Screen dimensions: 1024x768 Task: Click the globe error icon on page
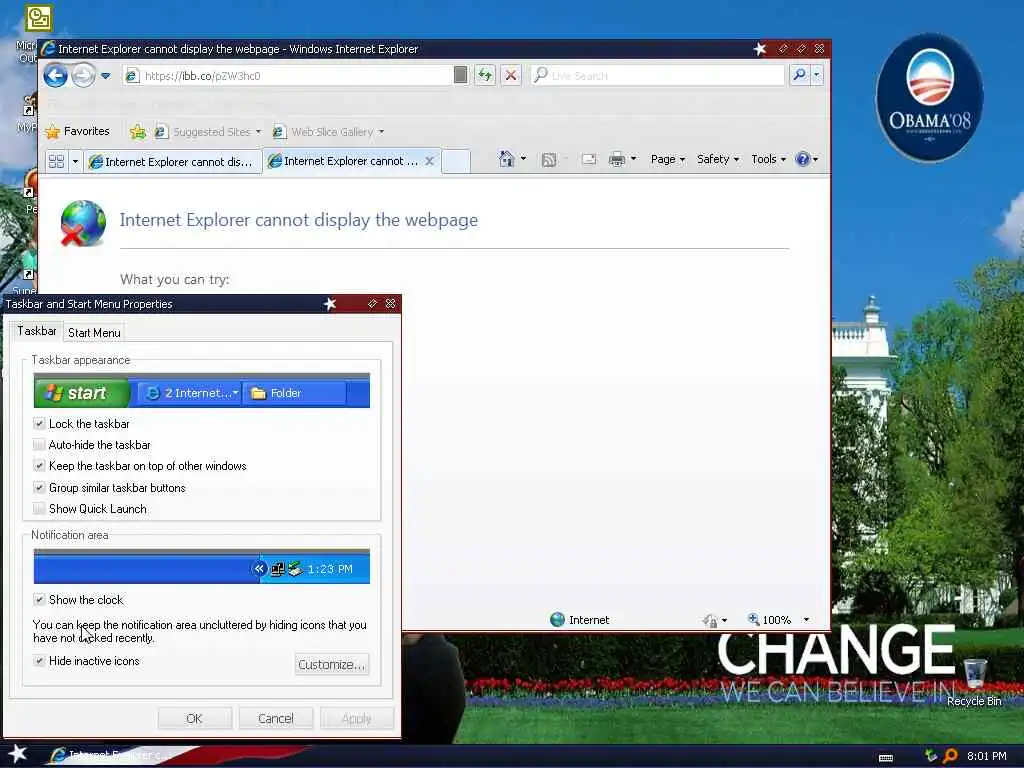83,223
